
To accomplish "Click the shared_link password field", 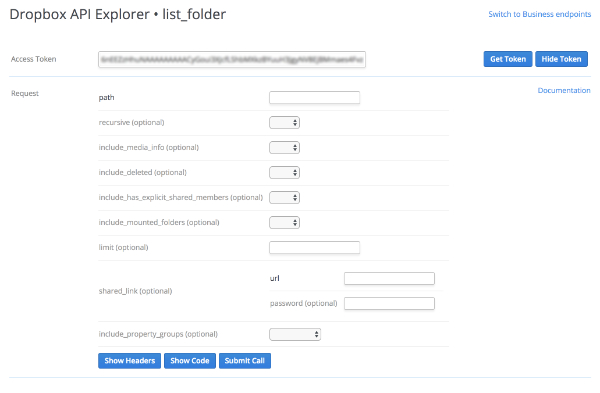I will click(x=389, y=303).
